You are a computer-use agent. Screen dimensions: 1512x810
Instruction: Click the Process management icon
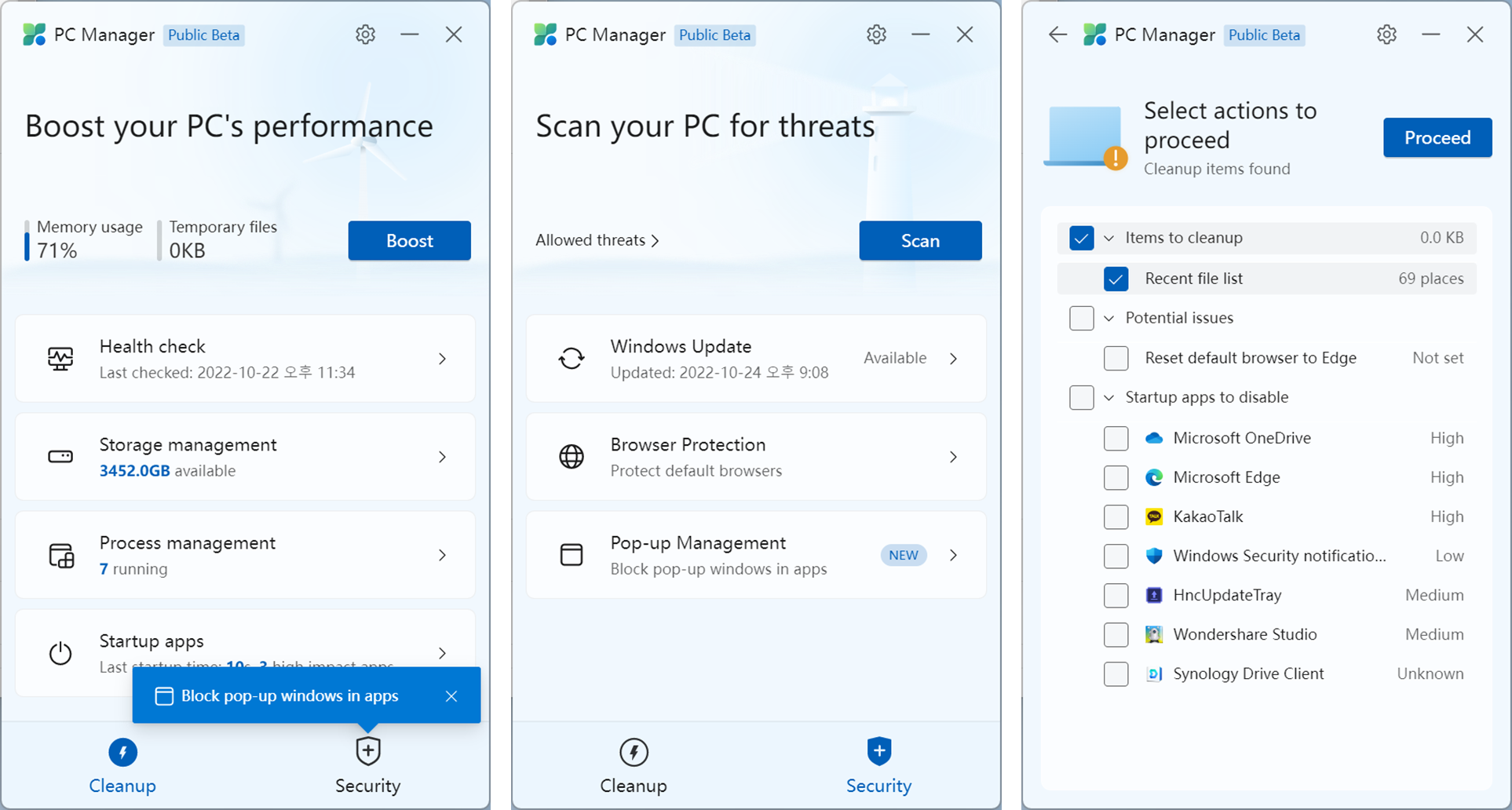click(x=61, y=556)
